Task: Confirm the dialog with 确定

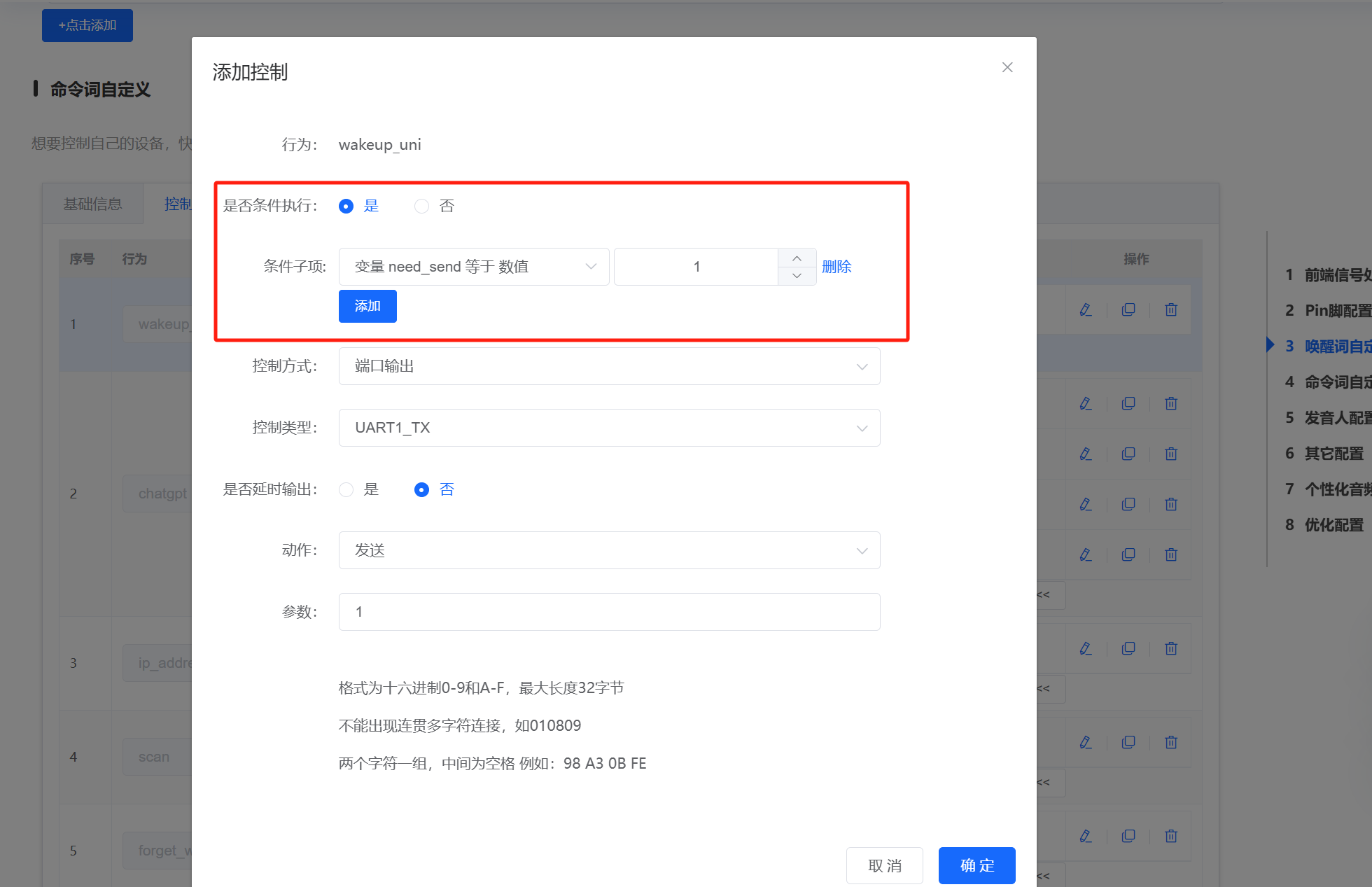Action: [977, 865]
